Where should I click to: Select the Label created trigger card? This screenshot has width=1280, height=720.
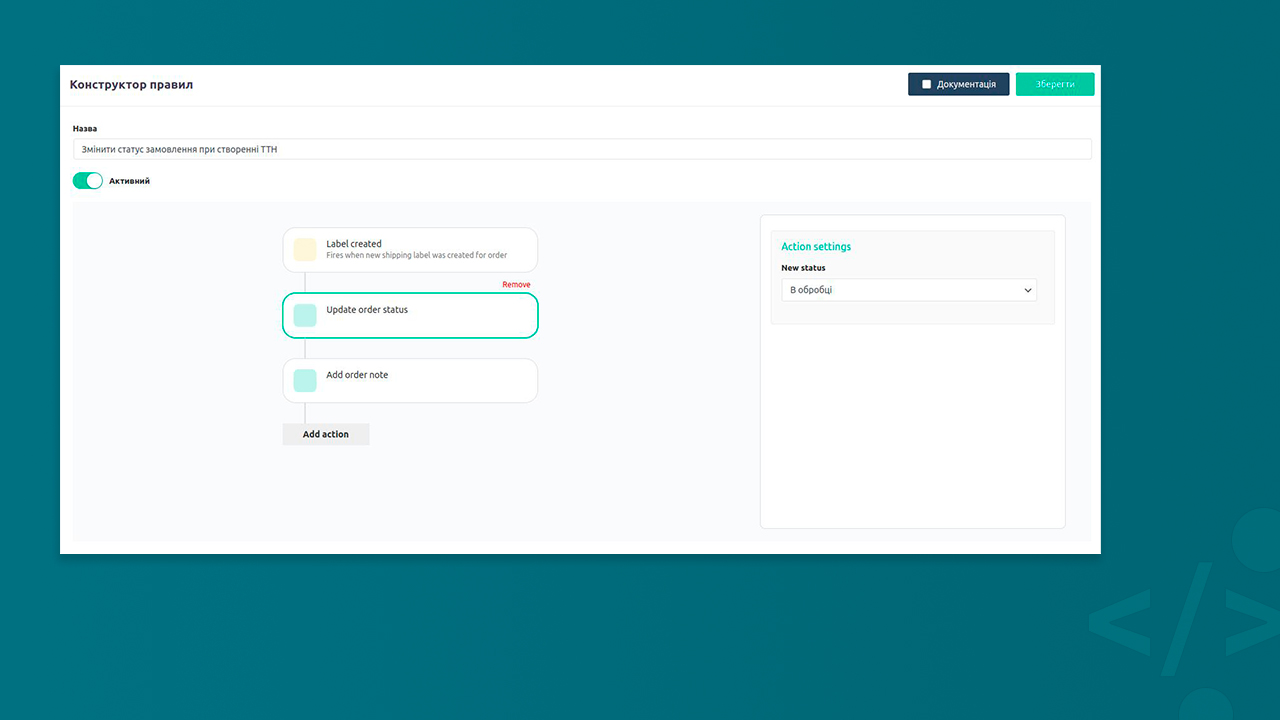pos(410,250)
